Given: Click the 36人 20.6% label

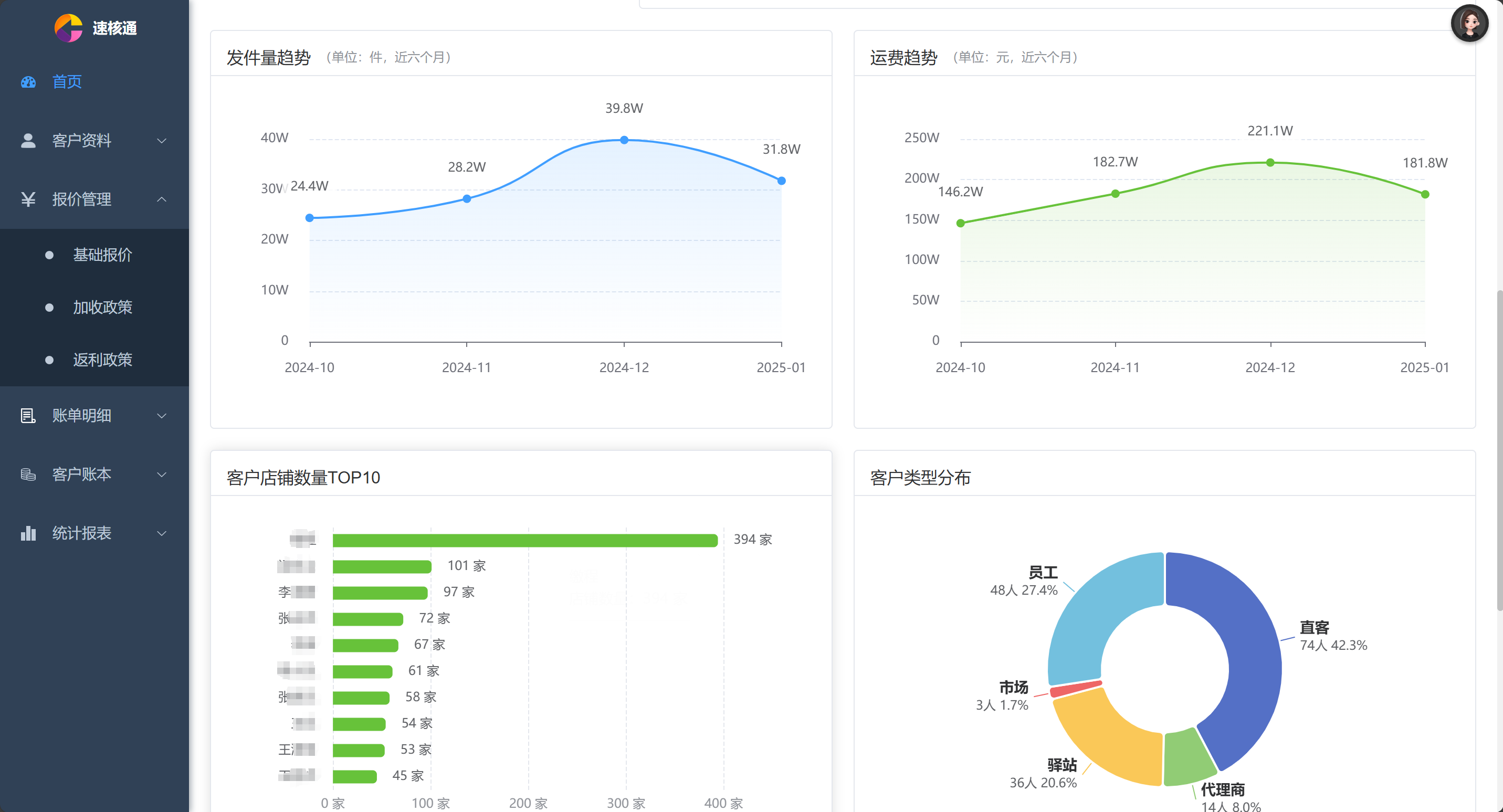Looking at the screenshot, I should pos(1043,783).
